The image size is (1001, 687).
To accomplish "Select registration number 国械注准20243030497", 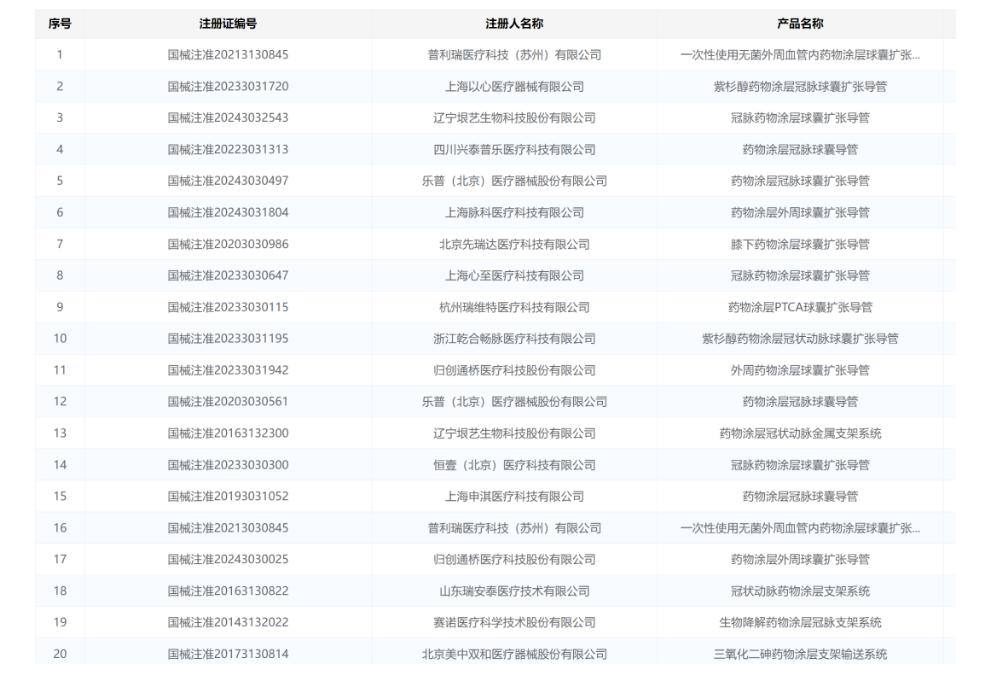I will click(228, 181).
